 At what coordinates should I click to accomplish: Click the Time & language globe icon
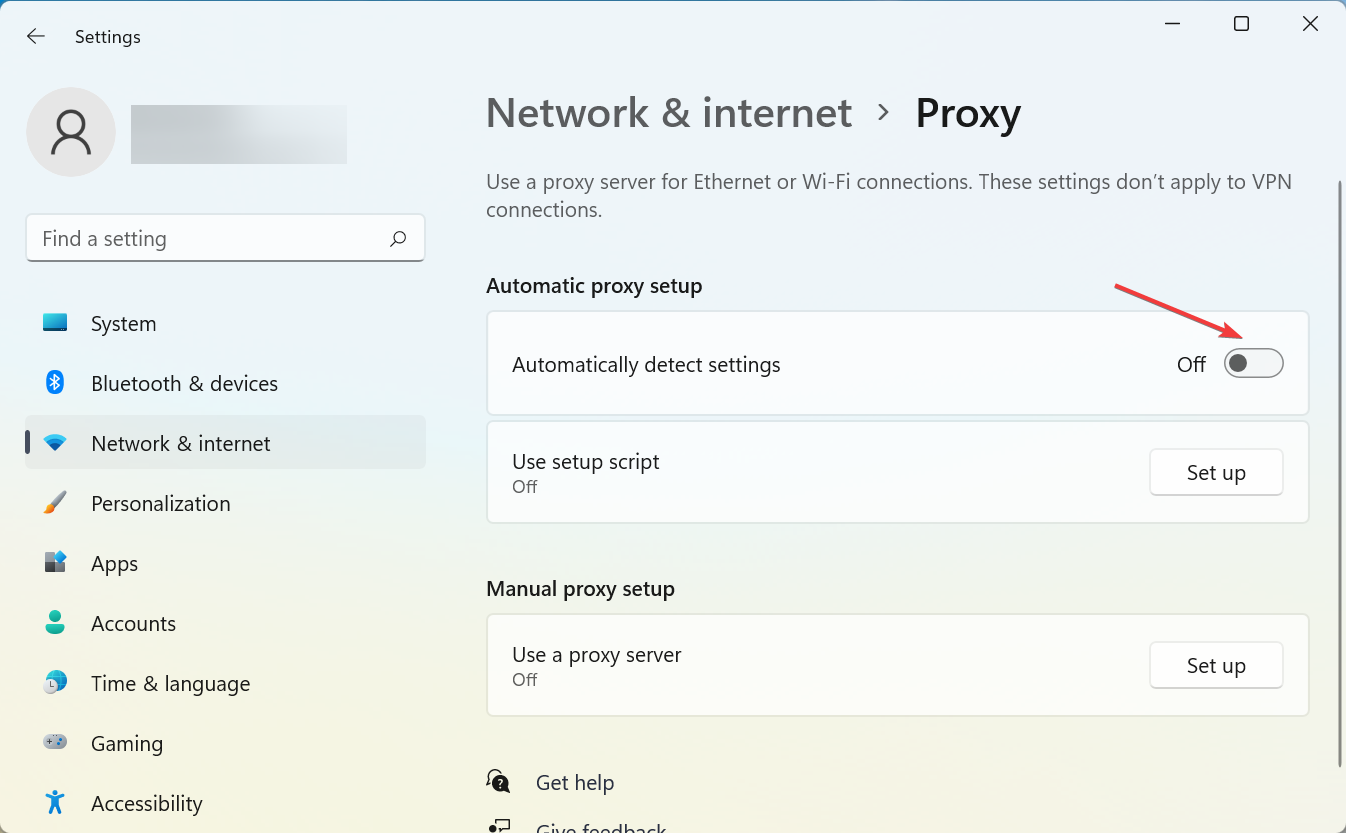click(55, 683)
